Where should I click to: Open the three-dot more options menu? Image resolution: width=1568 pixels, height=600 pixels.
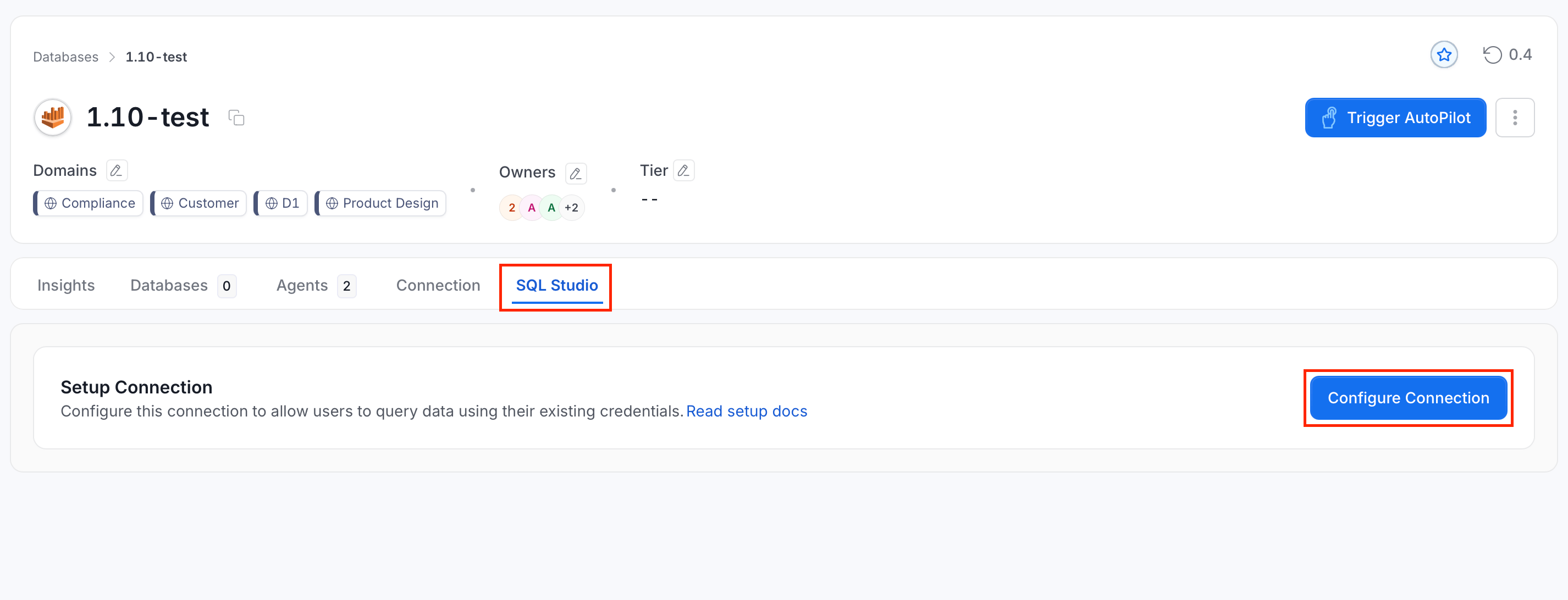(x=1515, y=118)
